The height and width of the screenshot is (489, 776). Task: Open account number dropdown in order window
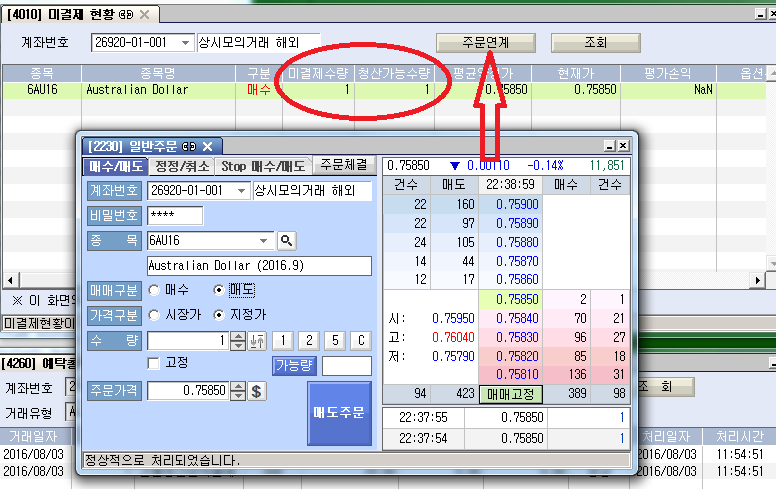241,191
